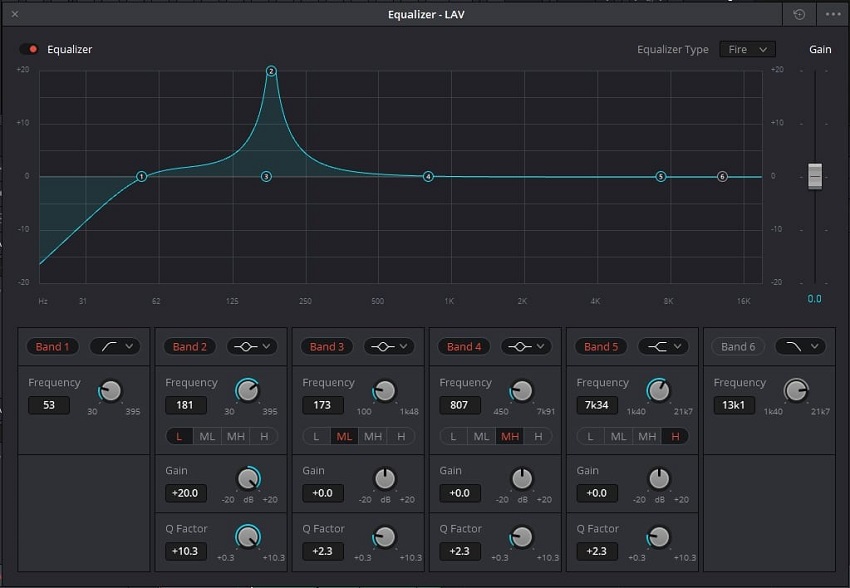Click the Band 1 Frequency knob

point(110,392)
